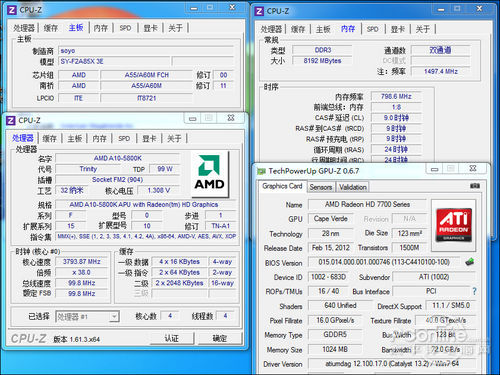Click the core voltage 1.308 V
500x375 pixels.
[x=159, y=190]
